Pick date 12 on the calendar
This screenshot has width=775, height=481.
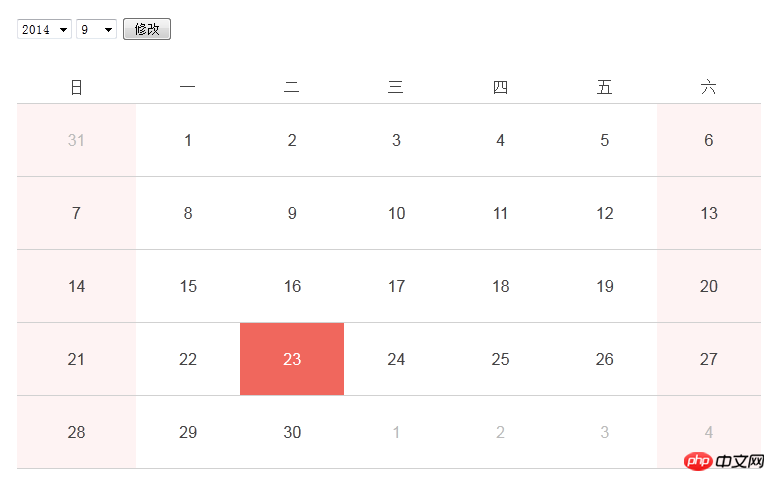tap(604, 213)
